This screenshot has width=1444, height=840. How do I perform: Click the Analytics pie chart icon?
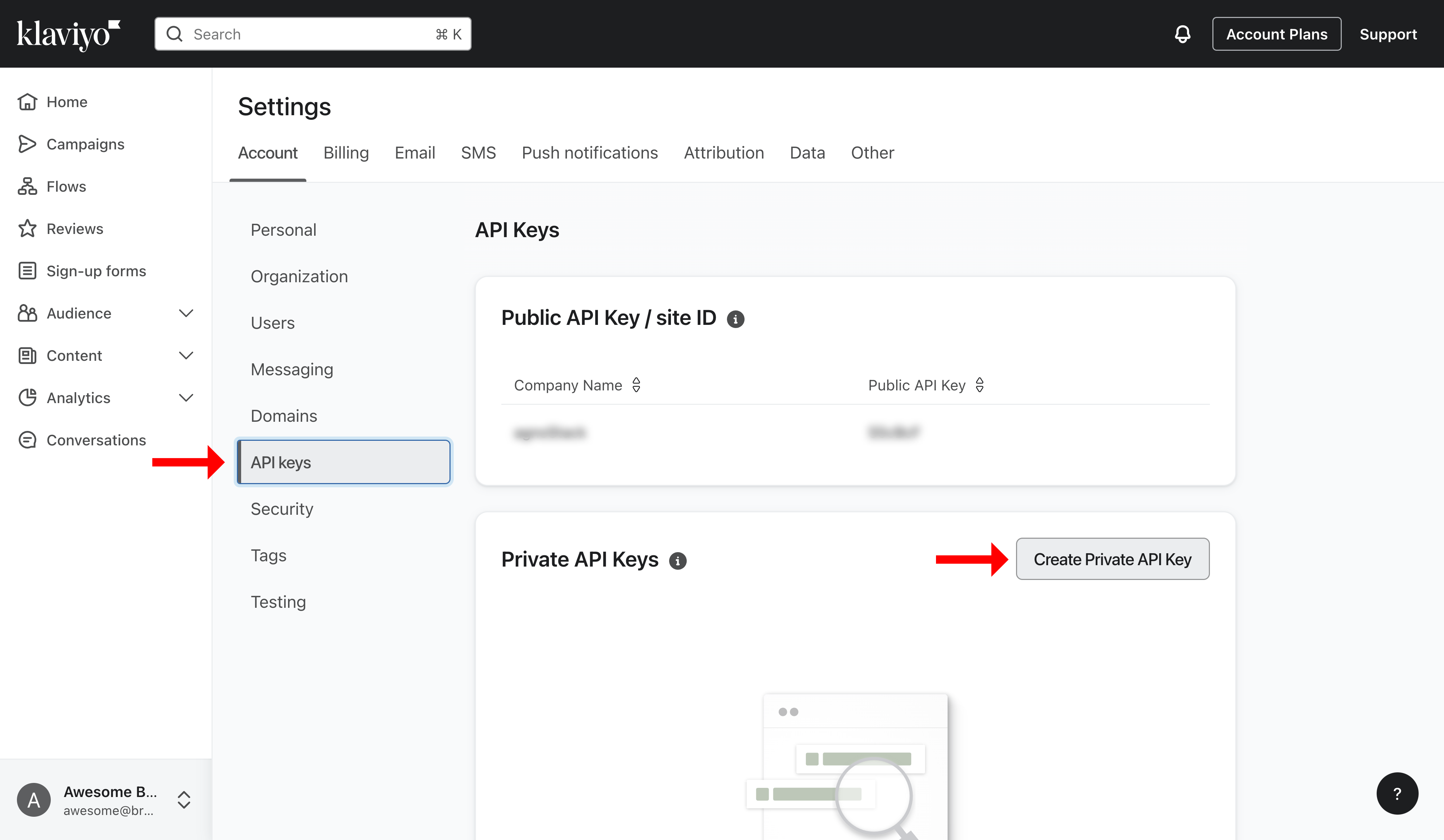(x=27, y=398)
